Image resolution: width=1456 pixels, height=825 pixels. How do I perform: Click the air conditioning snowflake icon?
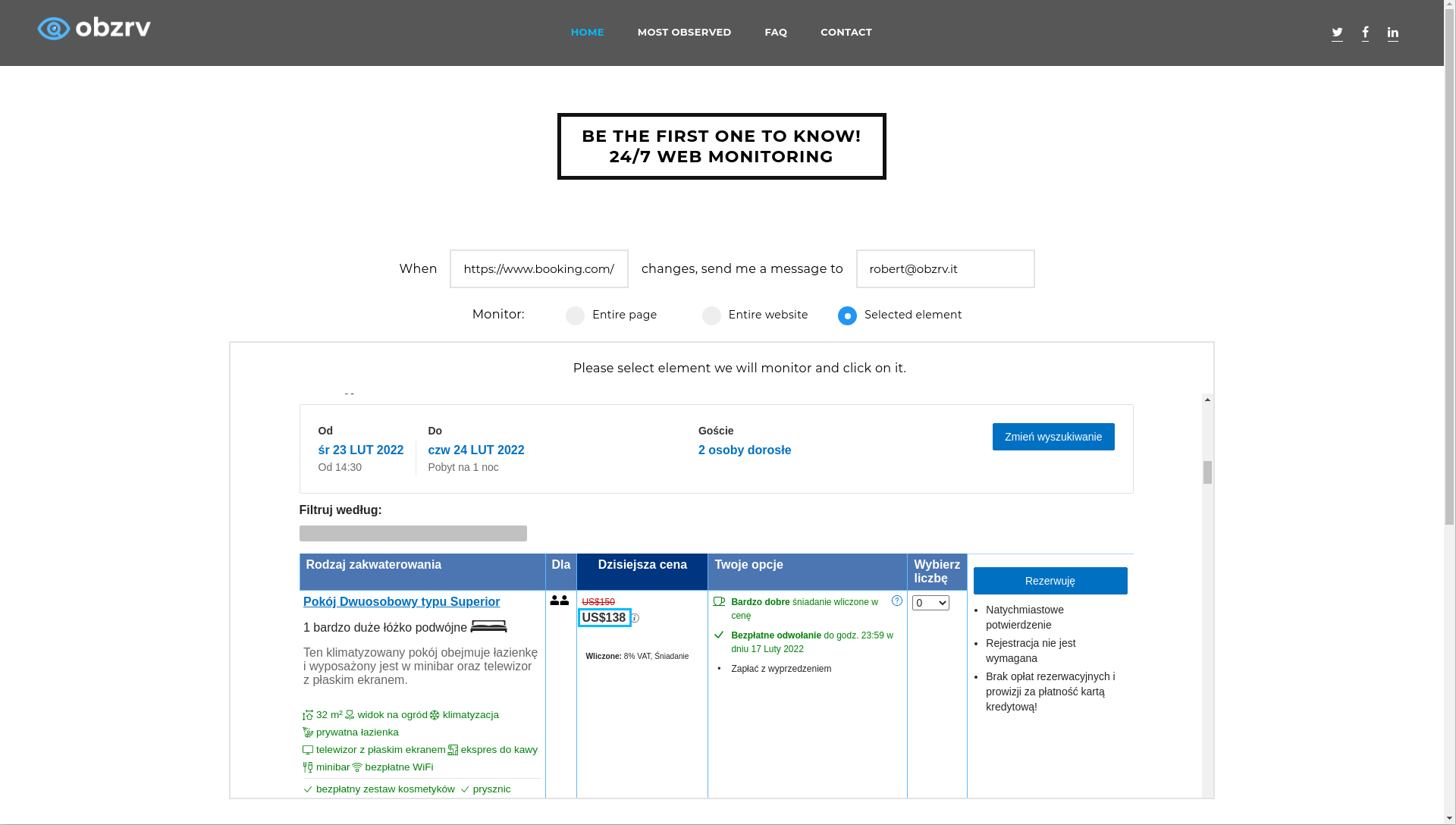(435, 715)
